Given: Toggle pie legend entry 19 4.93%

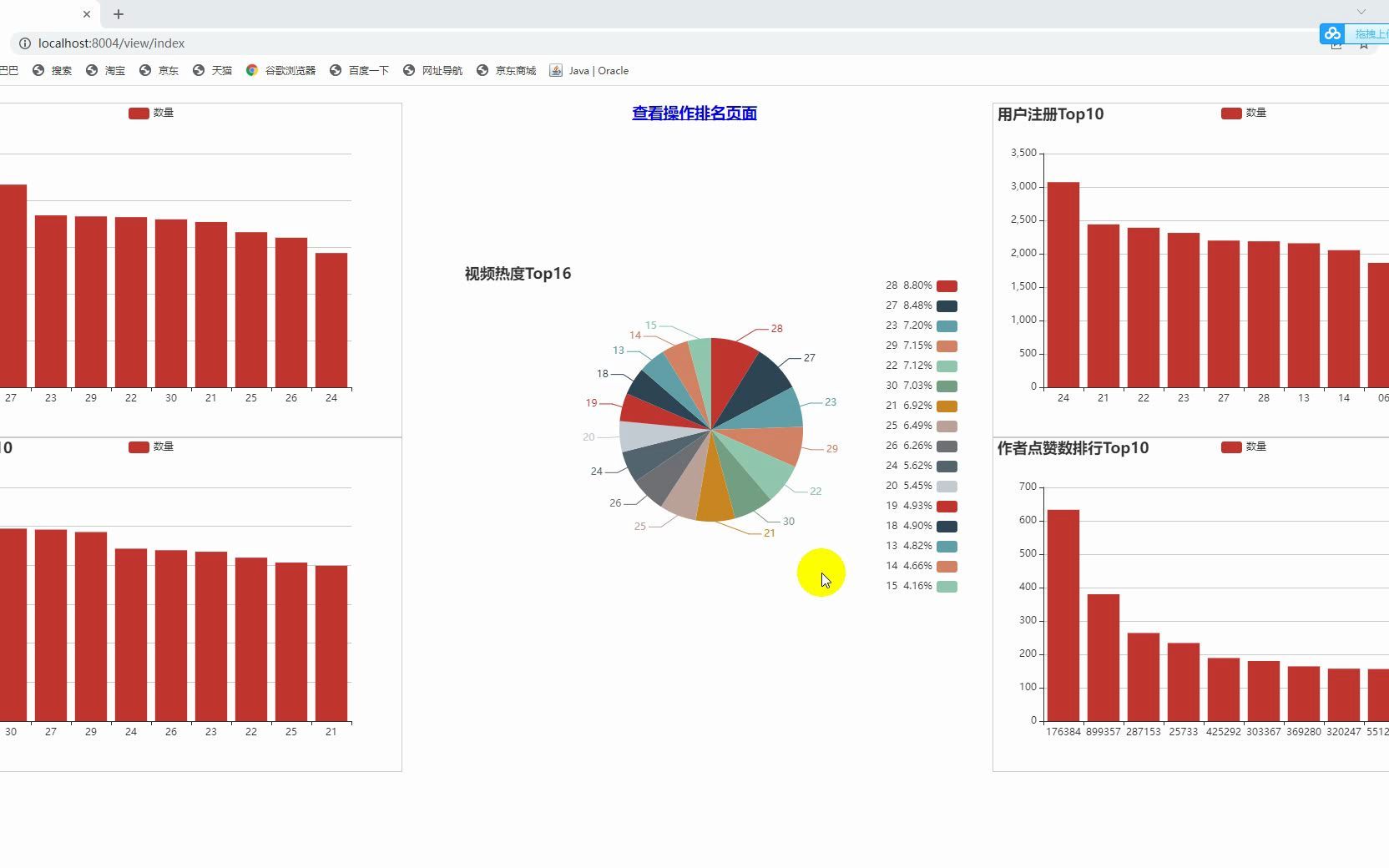Looking at the screenshot, I should click(922, 506).
